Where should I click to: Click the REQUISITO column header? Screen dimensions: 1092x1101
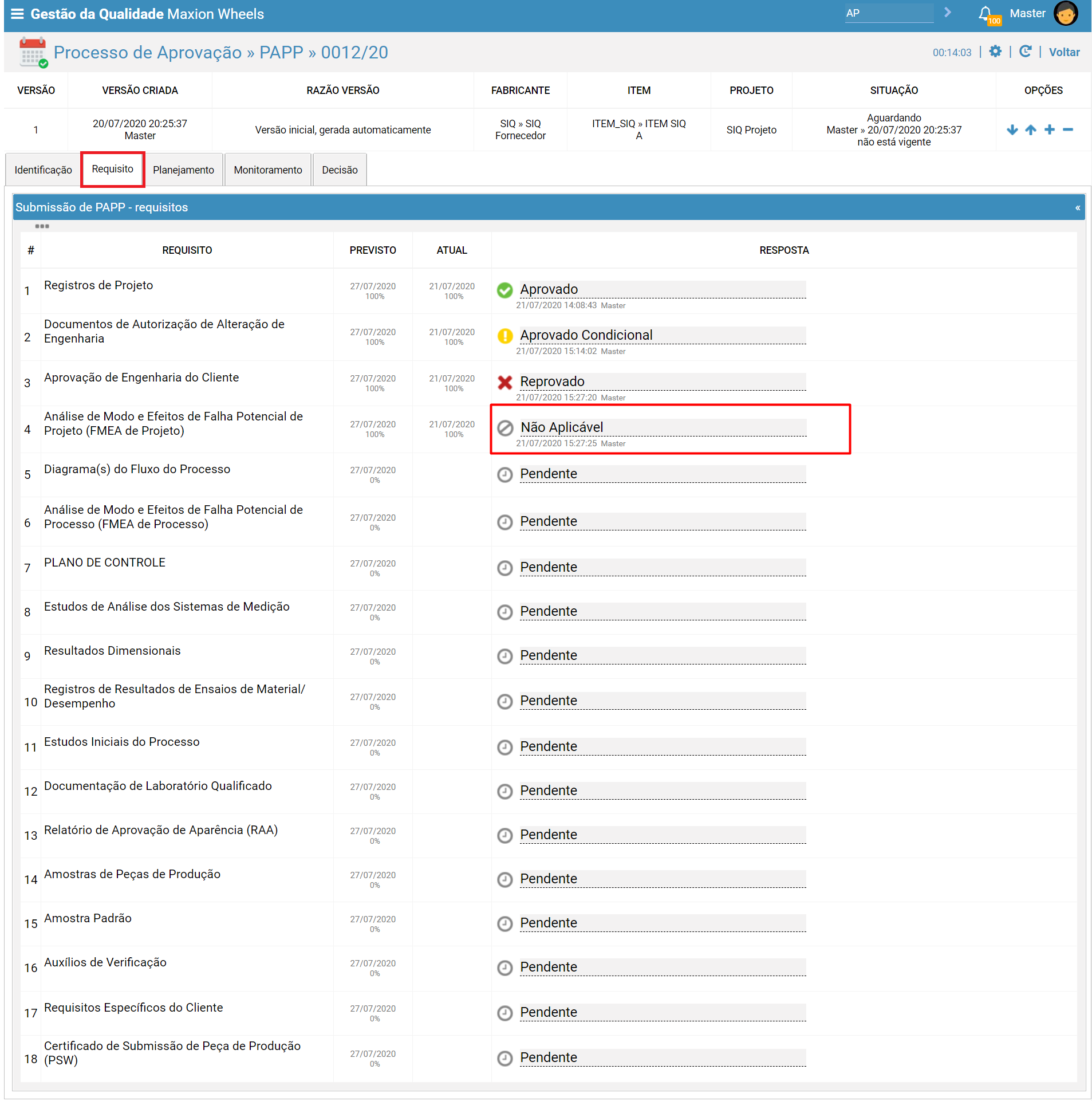coord(187,250)
